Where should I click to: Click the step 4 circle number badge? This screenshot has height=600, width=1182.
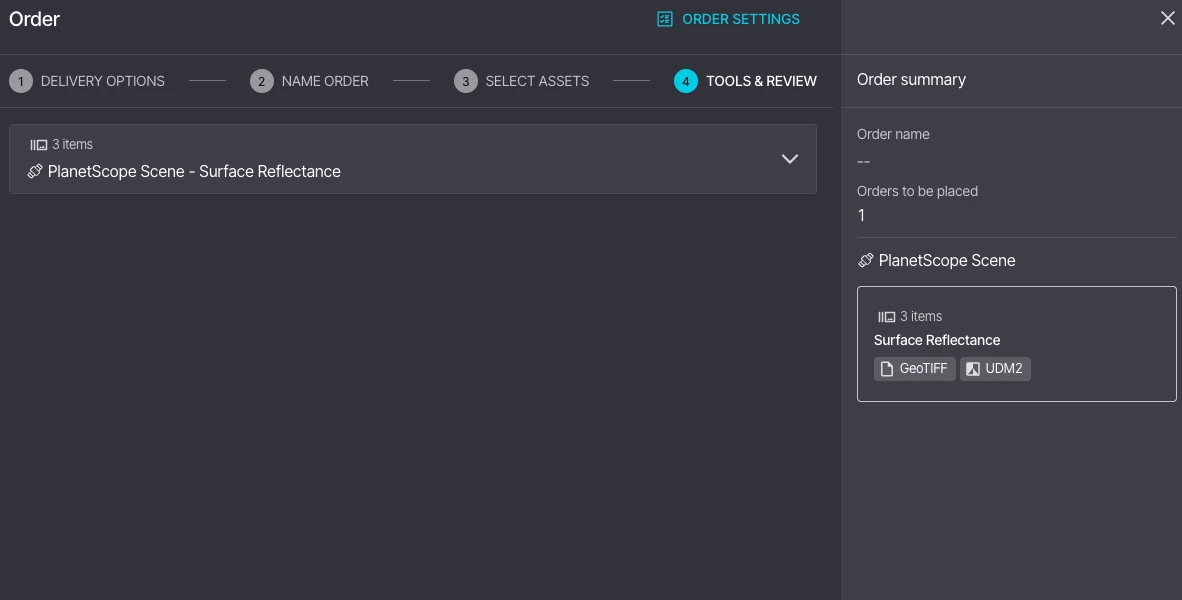click(686, 81)
